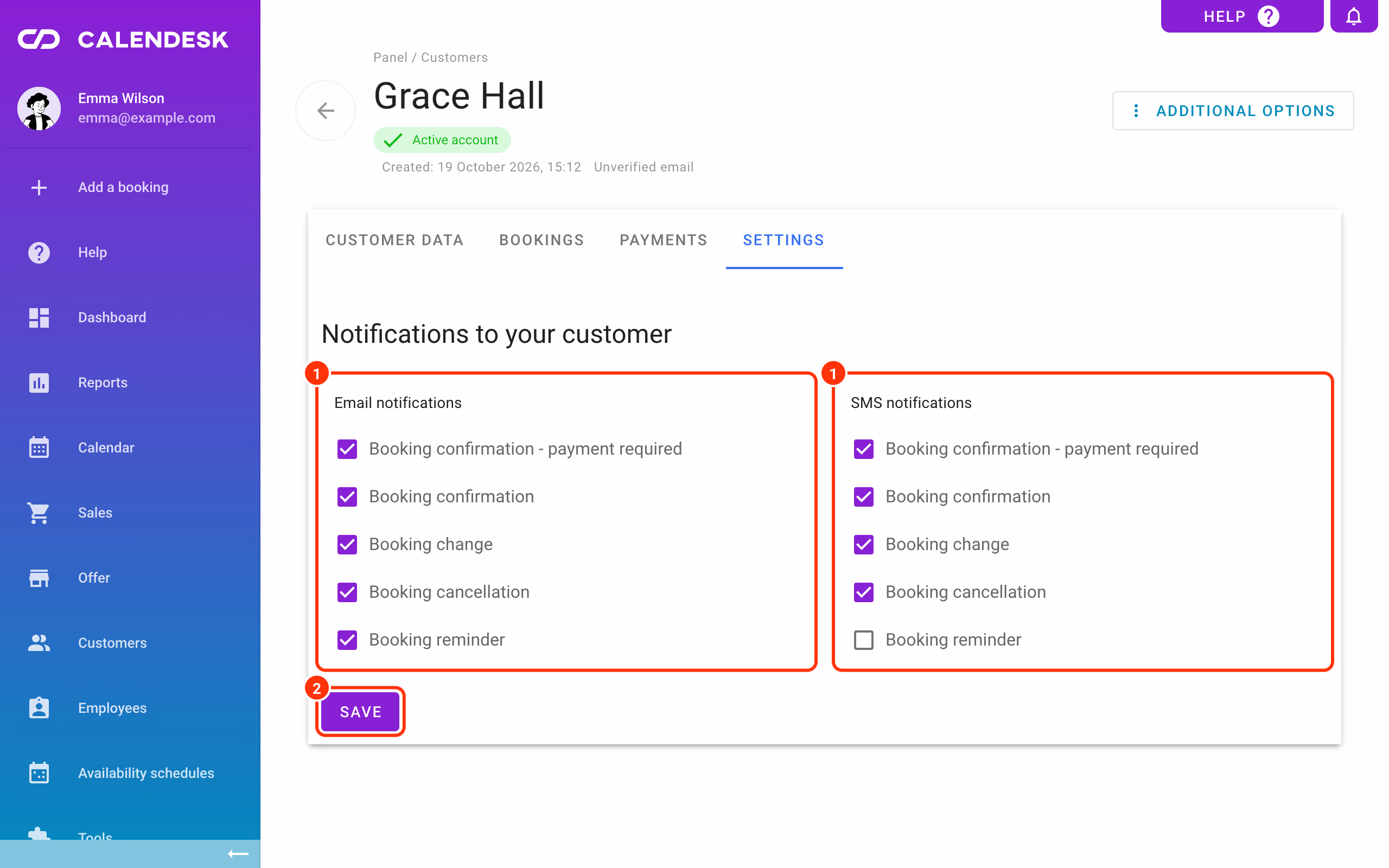The width and height of the screenshot is (1389, 868).
Task: Open the Offer storefront icon
Action: (x=39, y=578)
